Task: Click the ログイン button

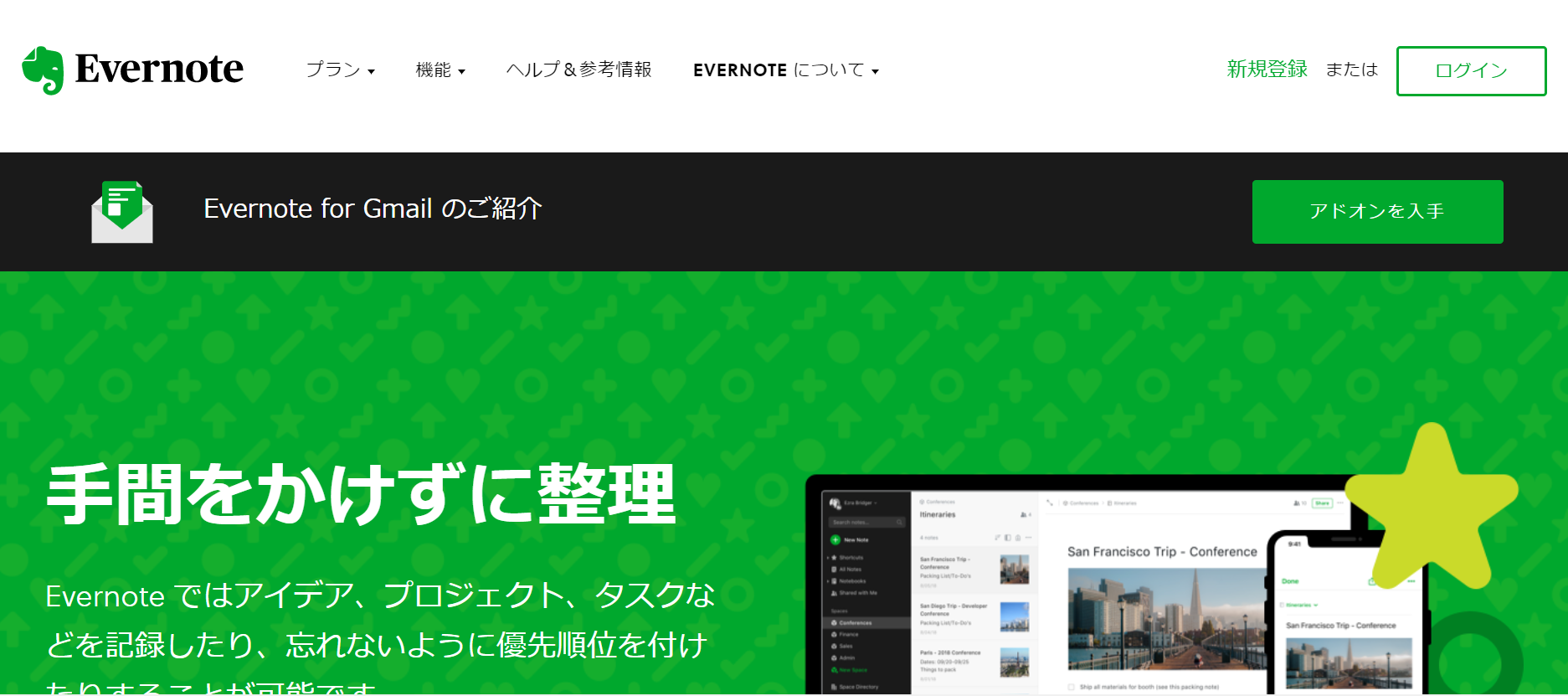Action: coord(1471,71)
